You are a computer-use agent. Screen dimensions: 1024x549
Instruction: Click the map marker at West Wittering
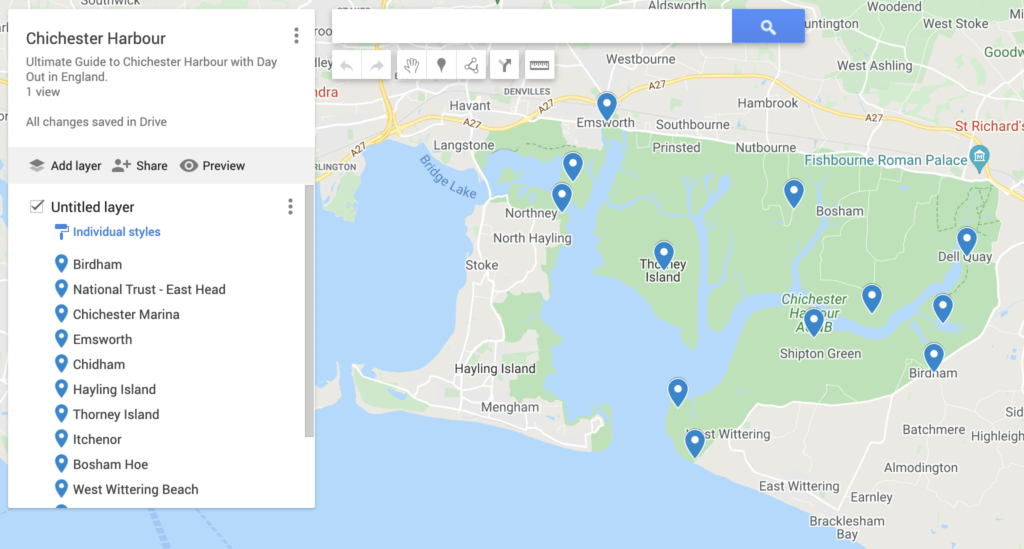coord(695,444)
